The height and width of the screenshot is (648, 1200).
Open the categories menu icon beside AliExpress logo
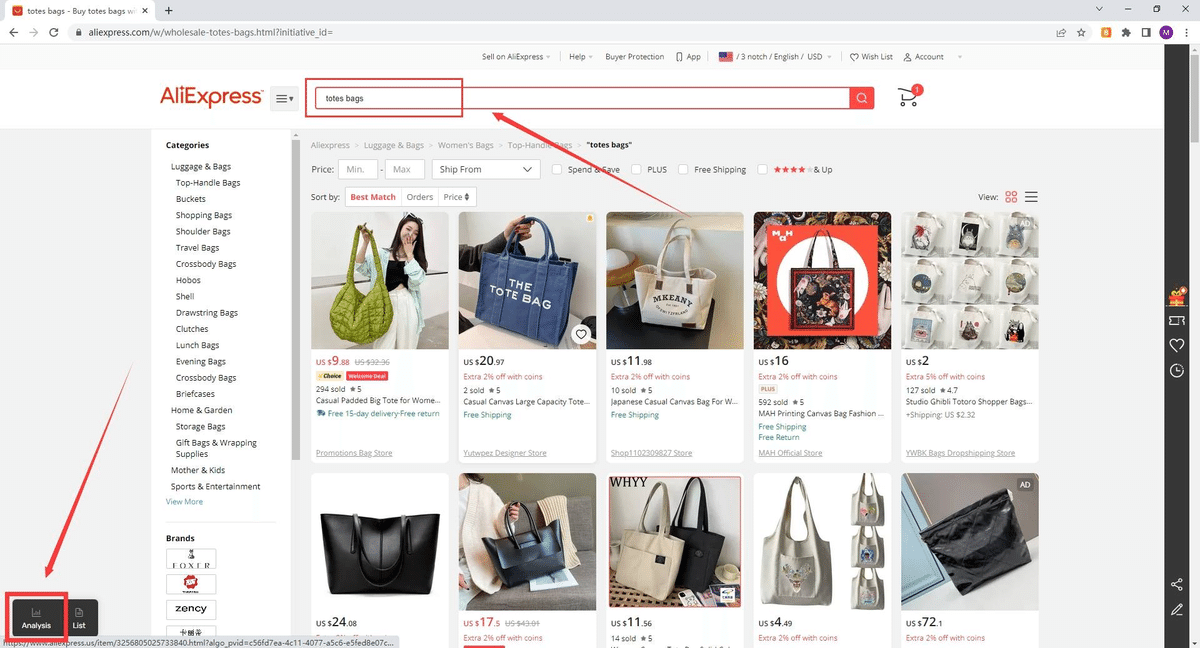284,97
